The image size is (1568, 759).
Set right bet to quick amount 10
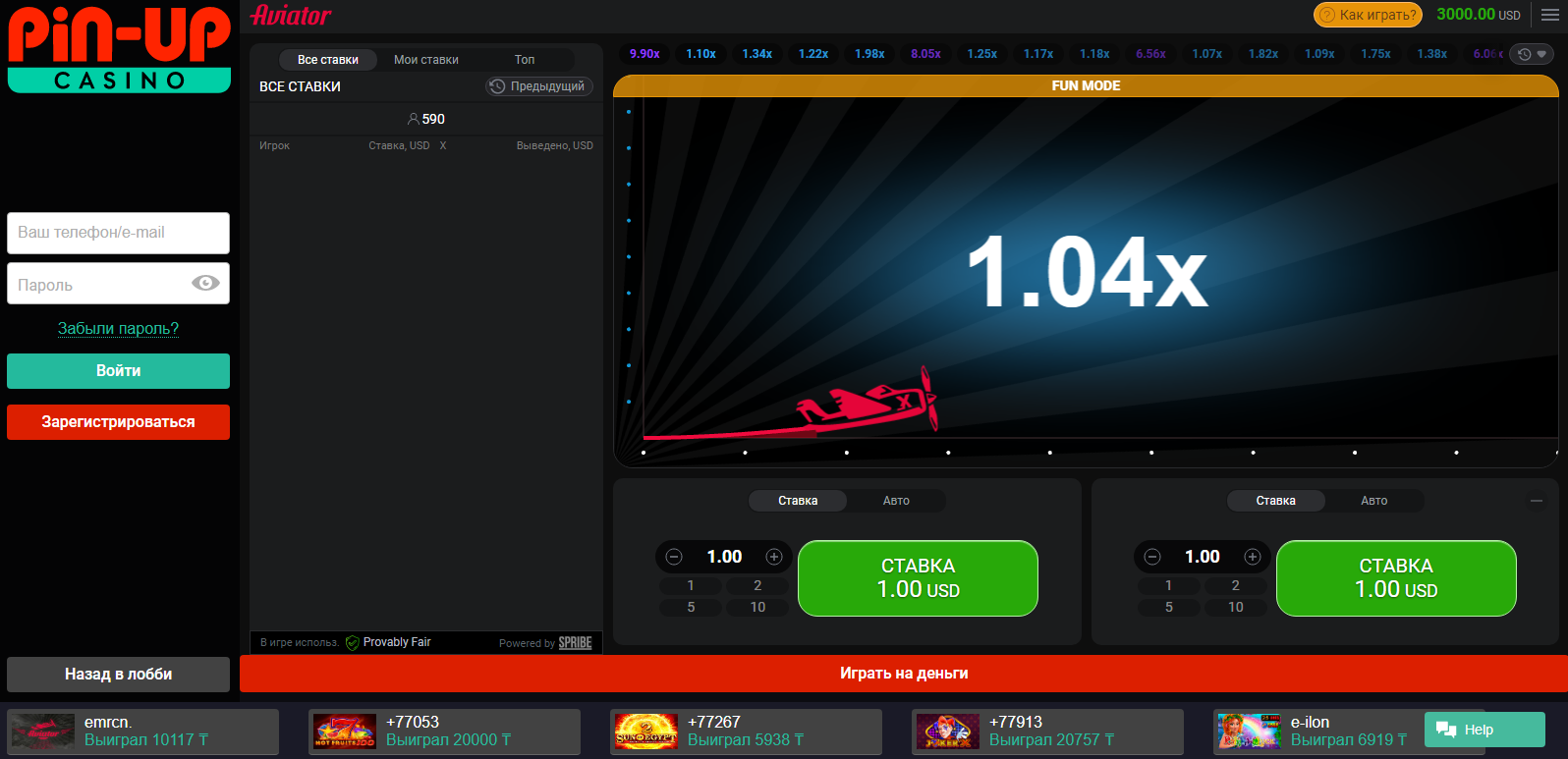click(x=1235, y=607)
